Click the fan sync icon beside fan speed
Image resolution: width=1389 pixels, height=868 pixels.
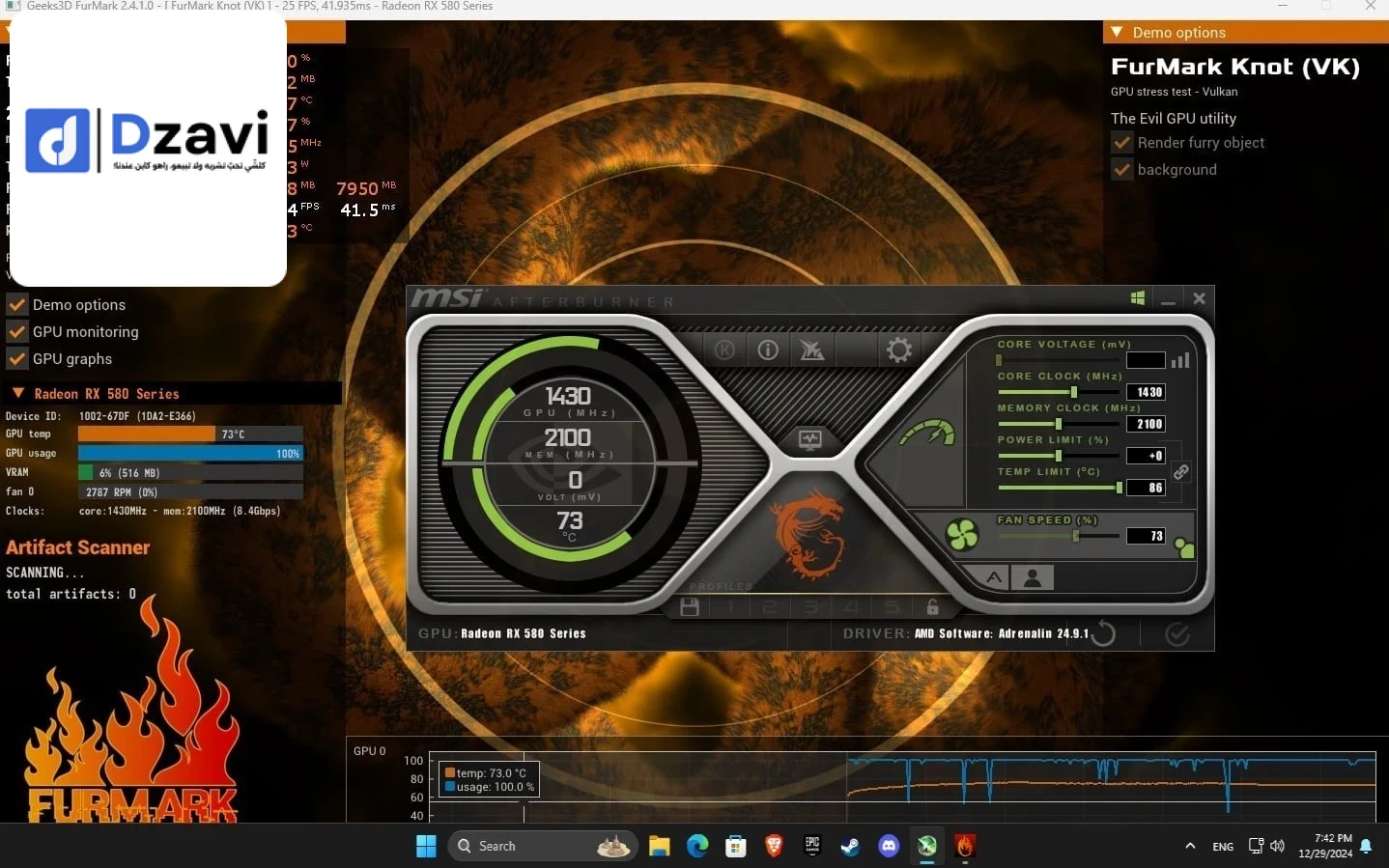pyautogui.click(x=1184, y=548)
